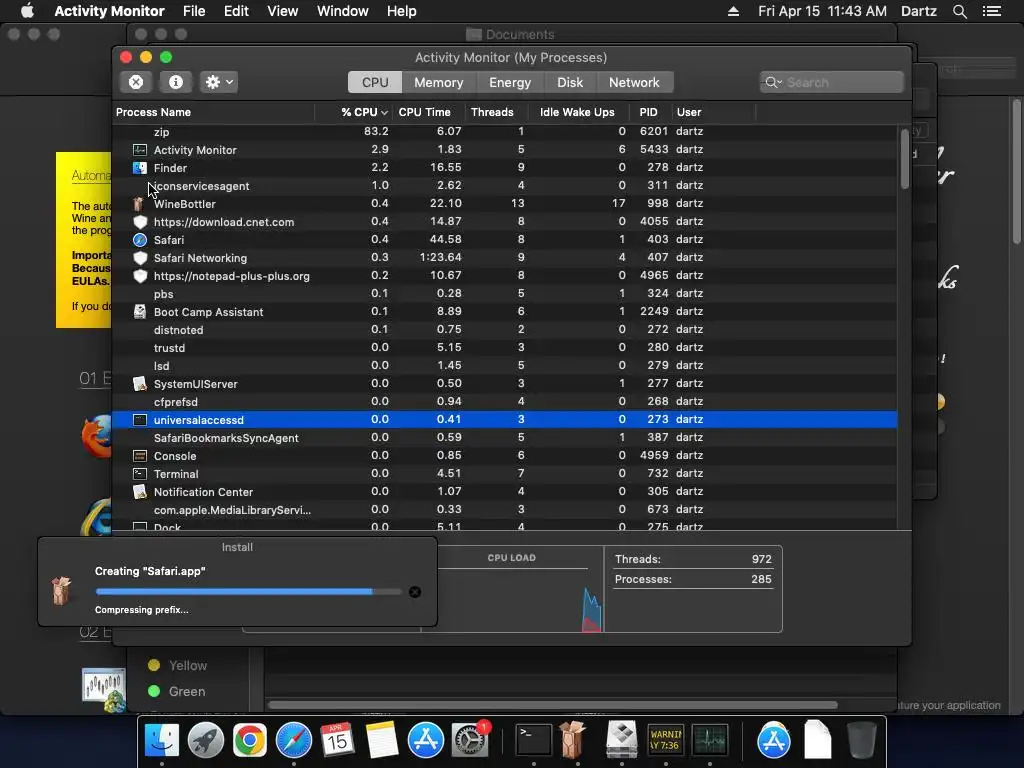Click the universalaccessd process icon
The height and width of the screenshot is (768, 1024).
click(140, 420)
